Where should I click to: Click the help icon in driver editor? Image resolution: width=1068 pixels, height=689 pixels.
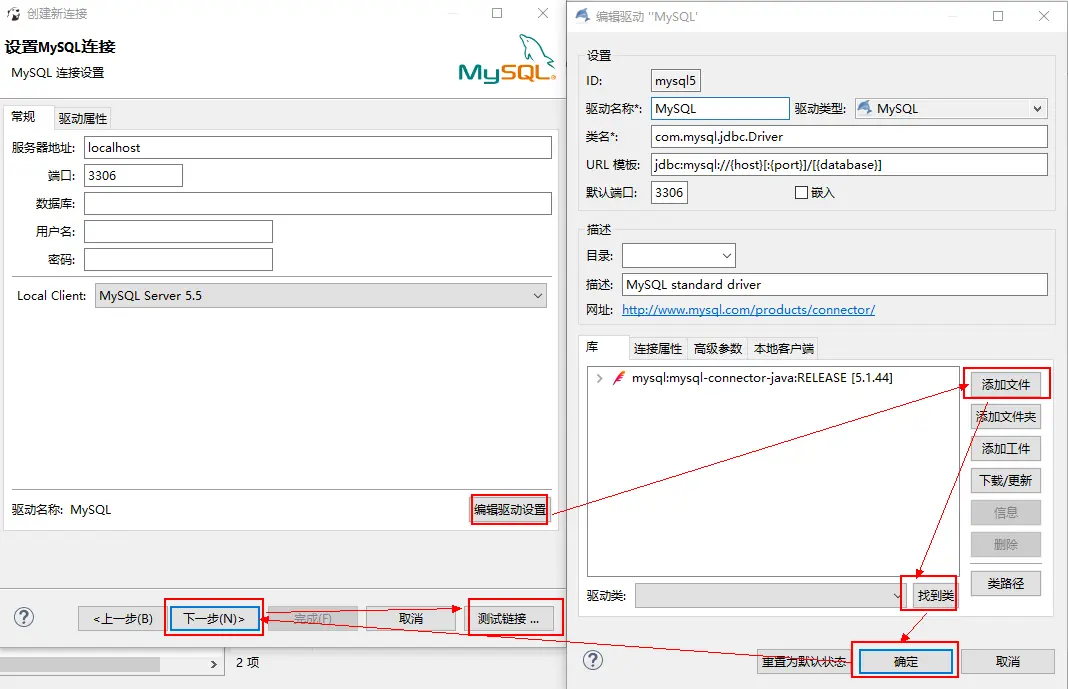tap(593, 660)
